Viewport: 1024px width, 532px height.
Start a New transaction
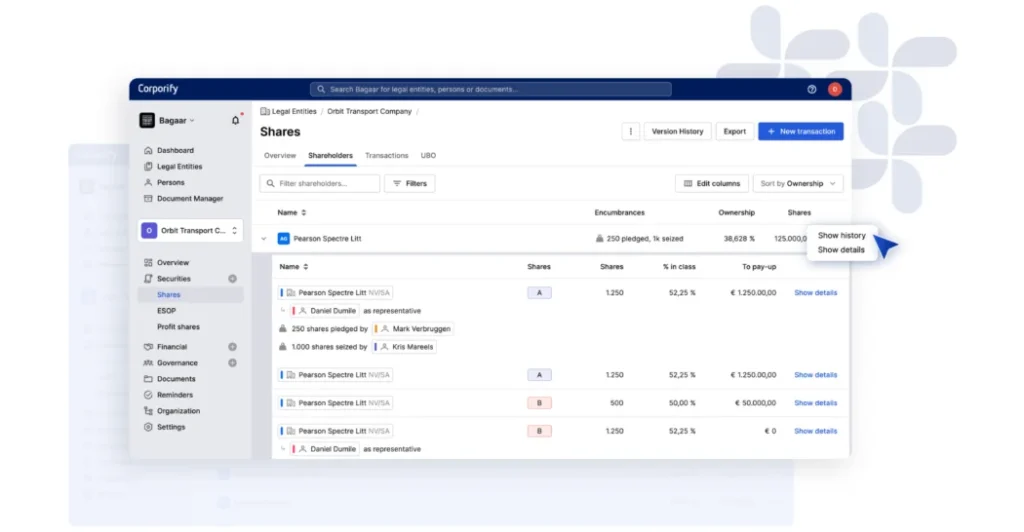(801, 131)
